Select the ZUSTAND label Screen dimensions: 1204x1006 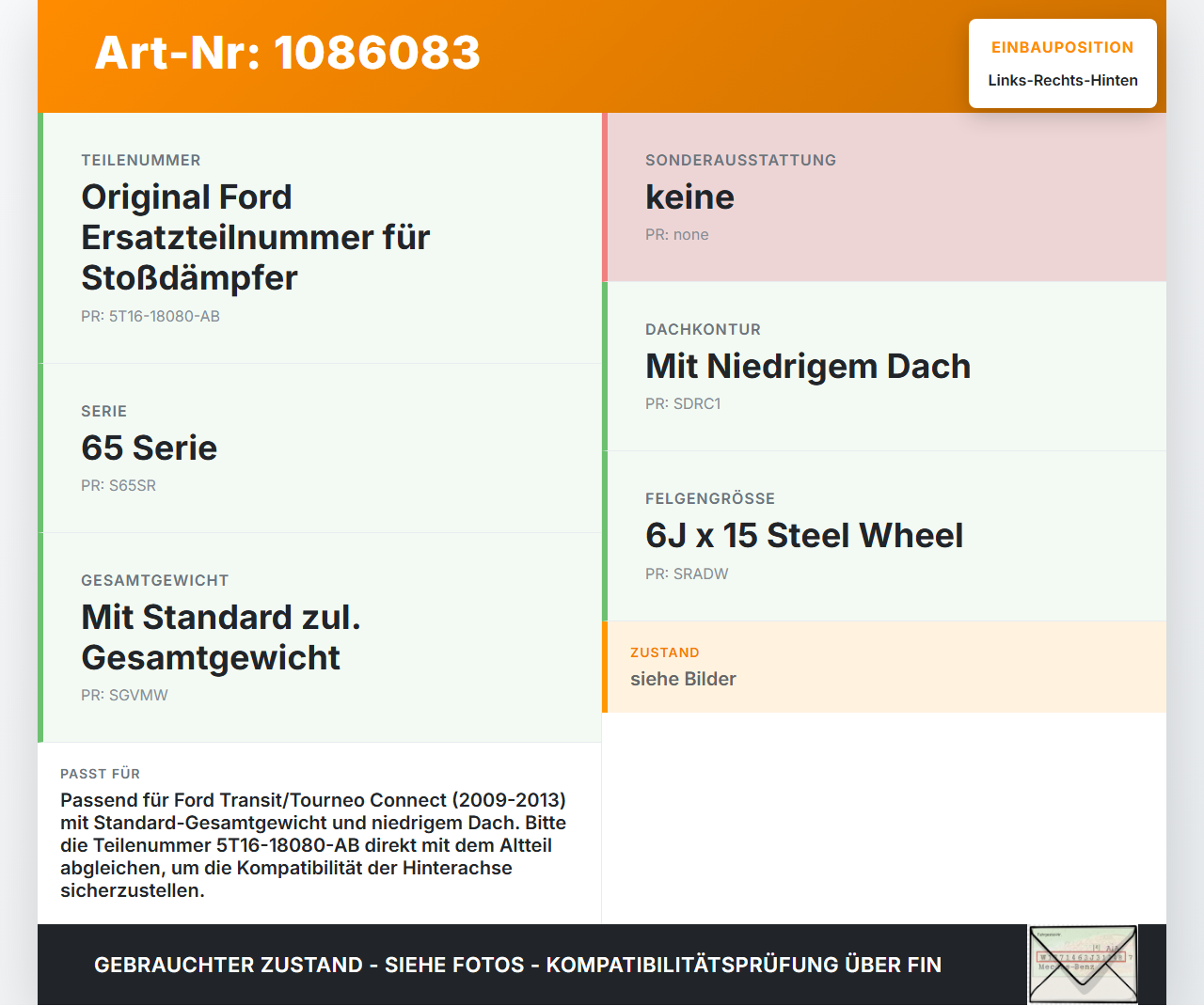point(665,652)
